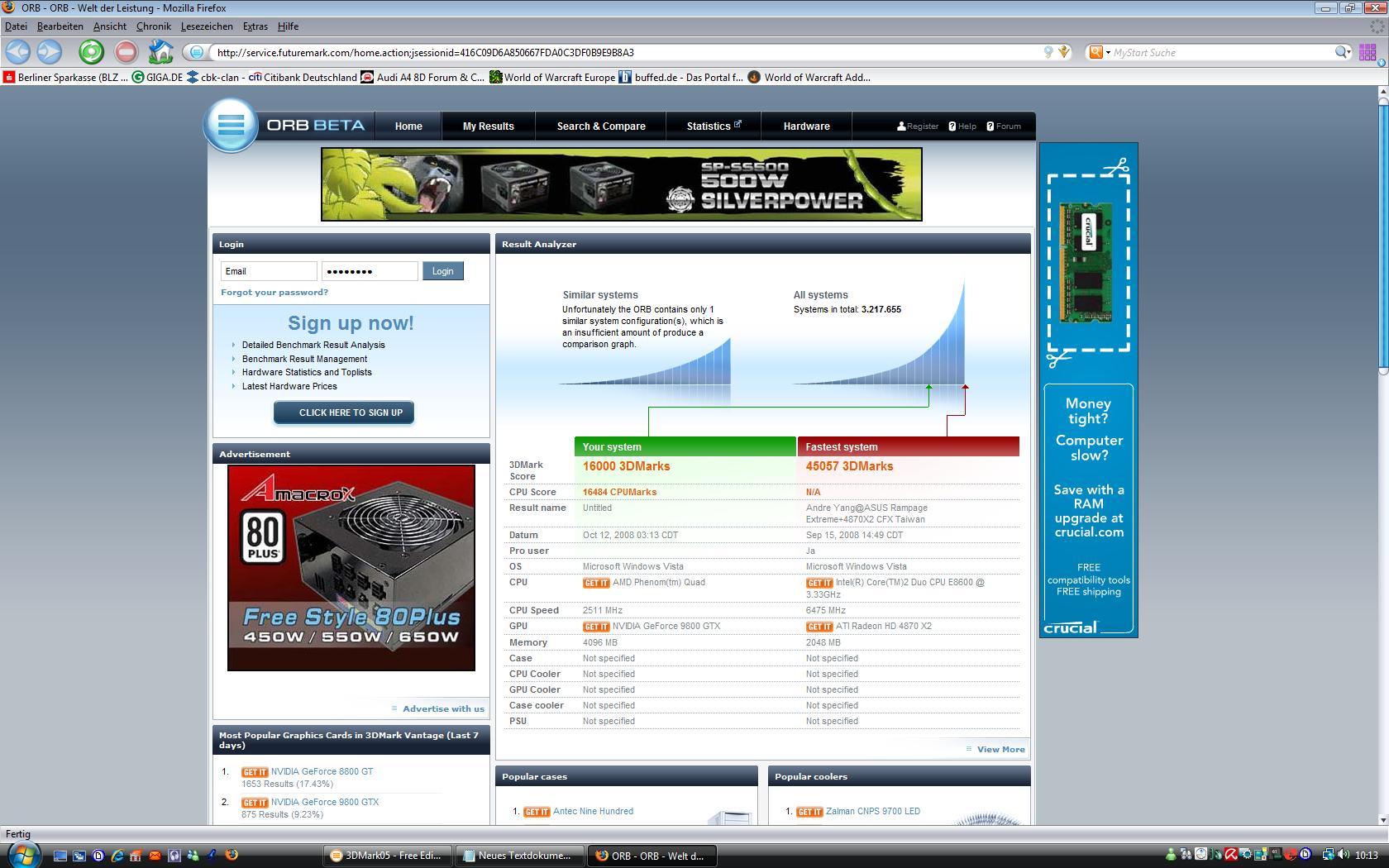The image size is (1389, 868).
Task: Click GET IT badge next to GeForce 9800 GTX GPU row
Action: 596,627
